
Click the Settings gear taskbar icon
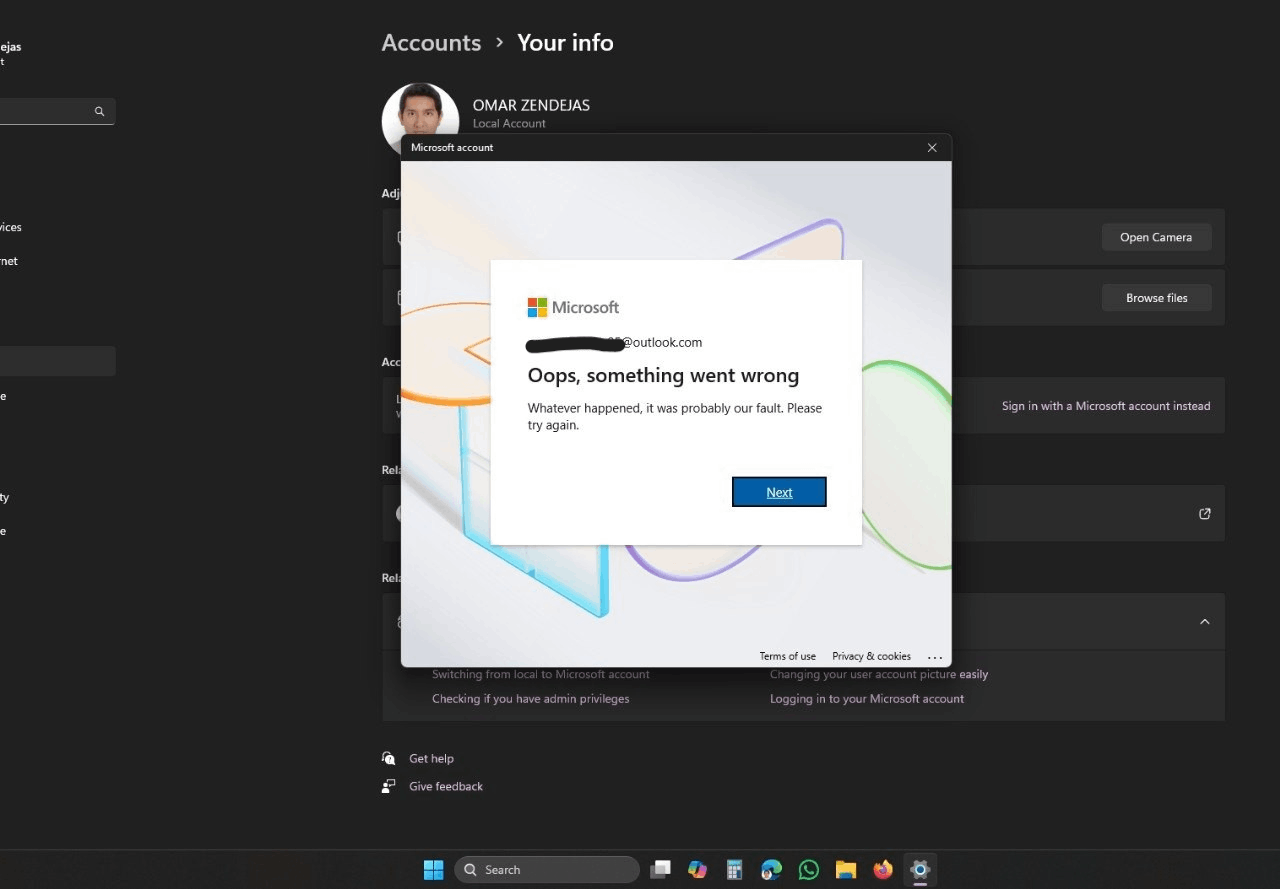(x=920, y=870)
